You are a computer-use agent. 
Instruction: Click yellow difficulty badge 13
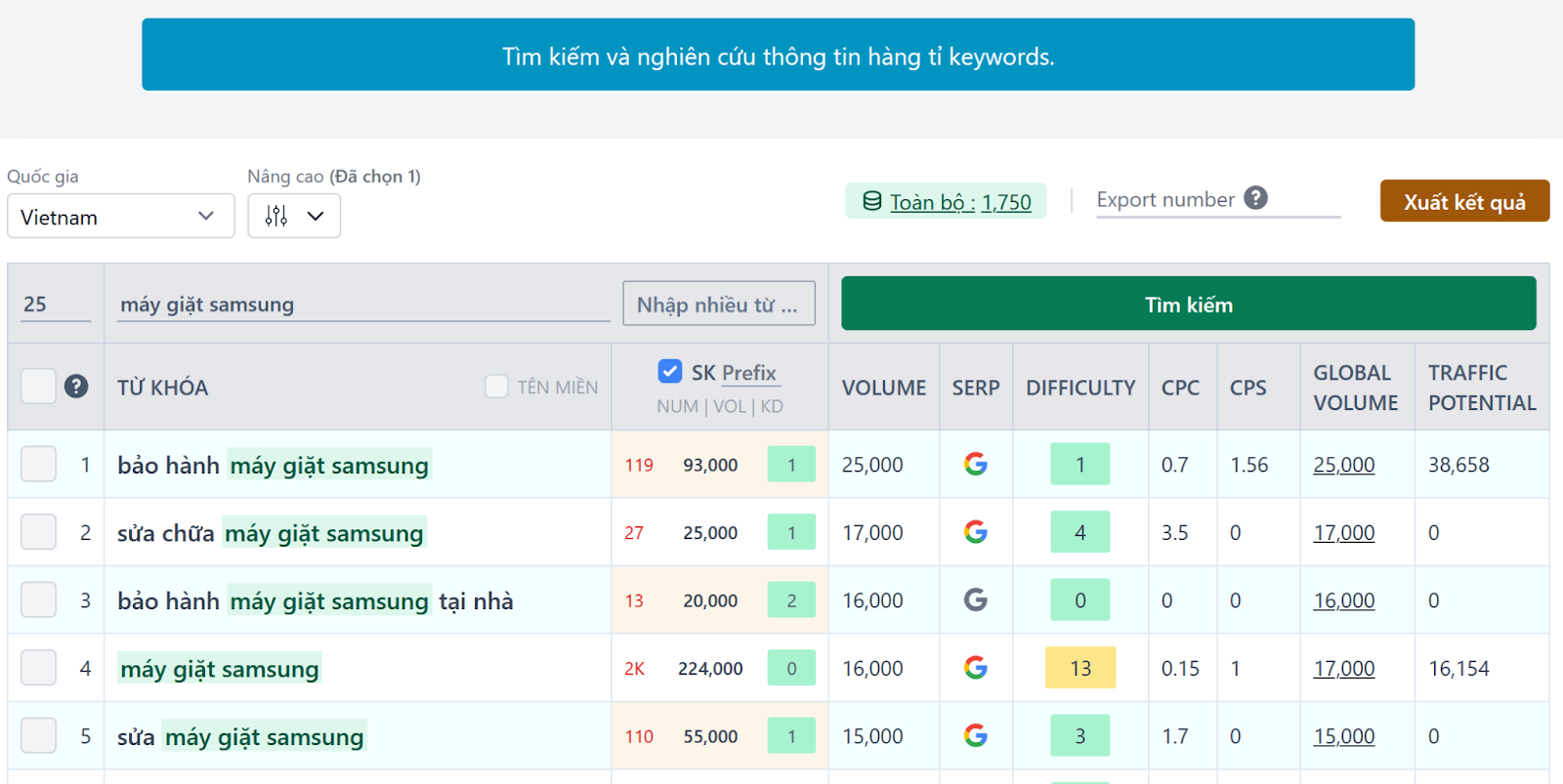pos(1079,668)
